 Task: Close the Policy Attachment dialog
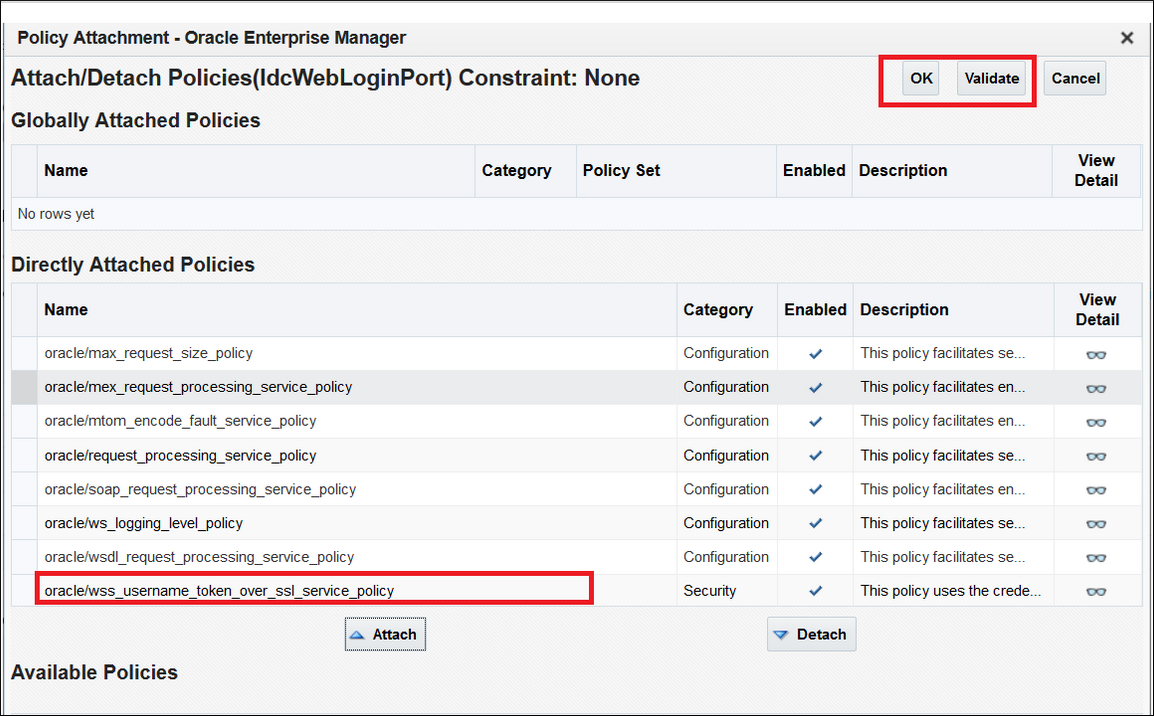point(1127,38)
